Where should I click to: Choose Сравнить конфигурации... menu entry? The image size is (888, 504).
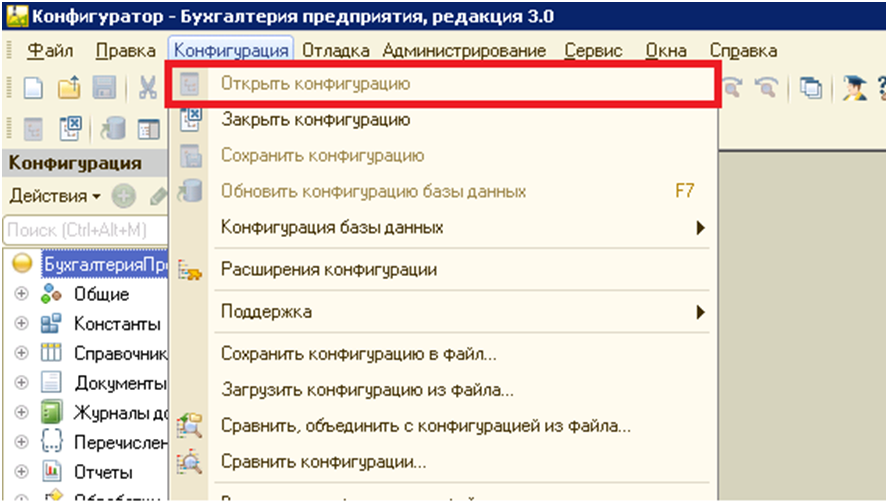(443, 462)
